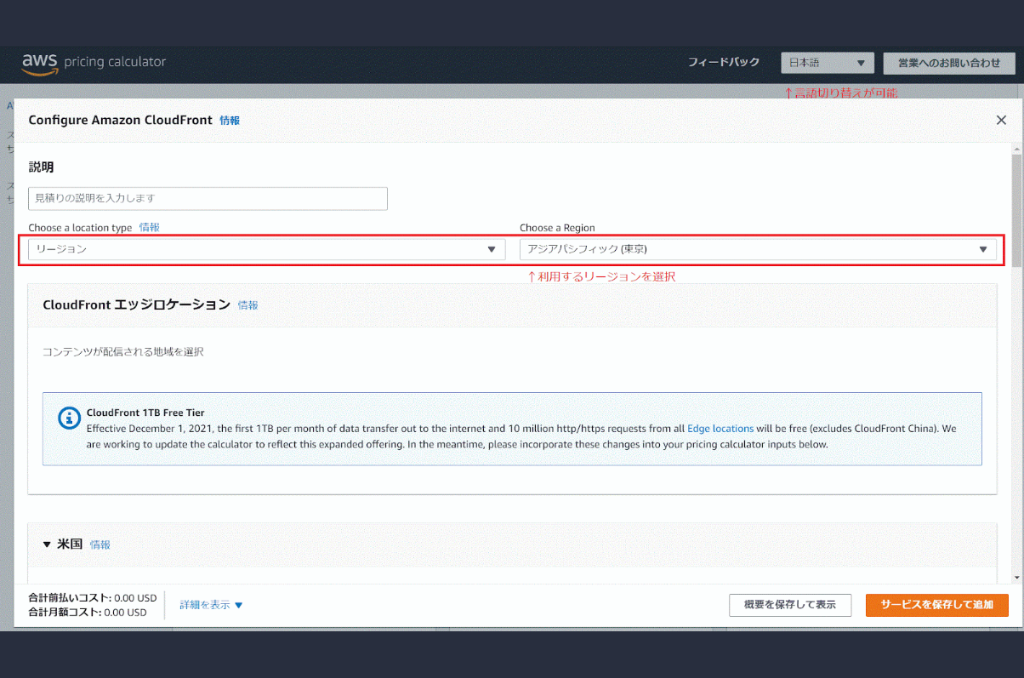Click the 説明 section label
Viewport: 1024px width, 678px height.
click(x=41, y=167)
